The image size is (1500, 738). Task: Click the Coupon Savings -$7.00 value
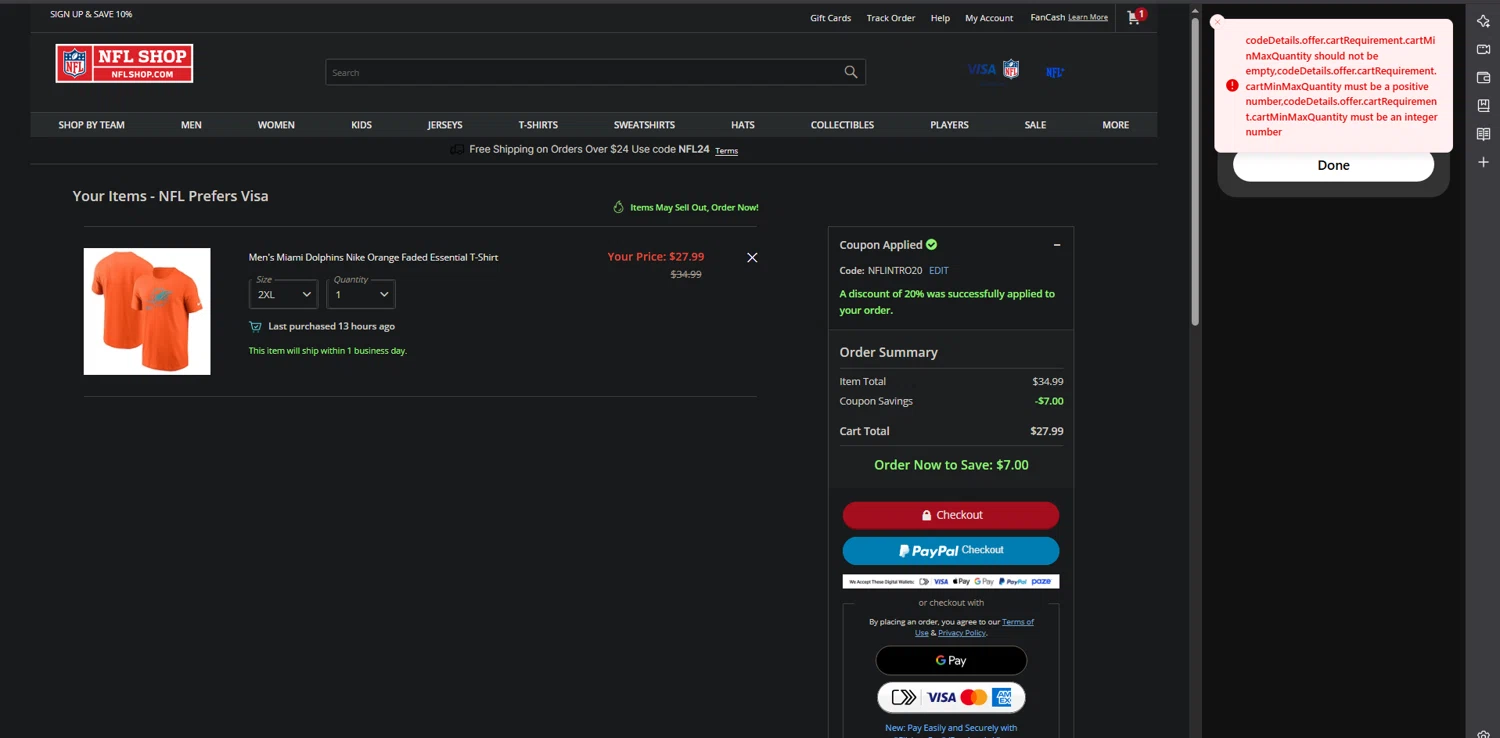[1049, 401]
